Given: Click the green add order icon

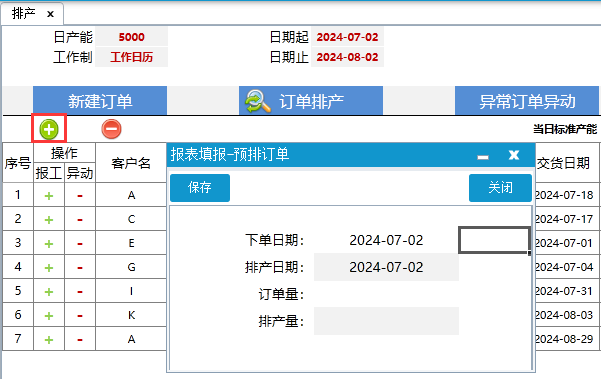Looking at the screenshot, I should point(49,129).
